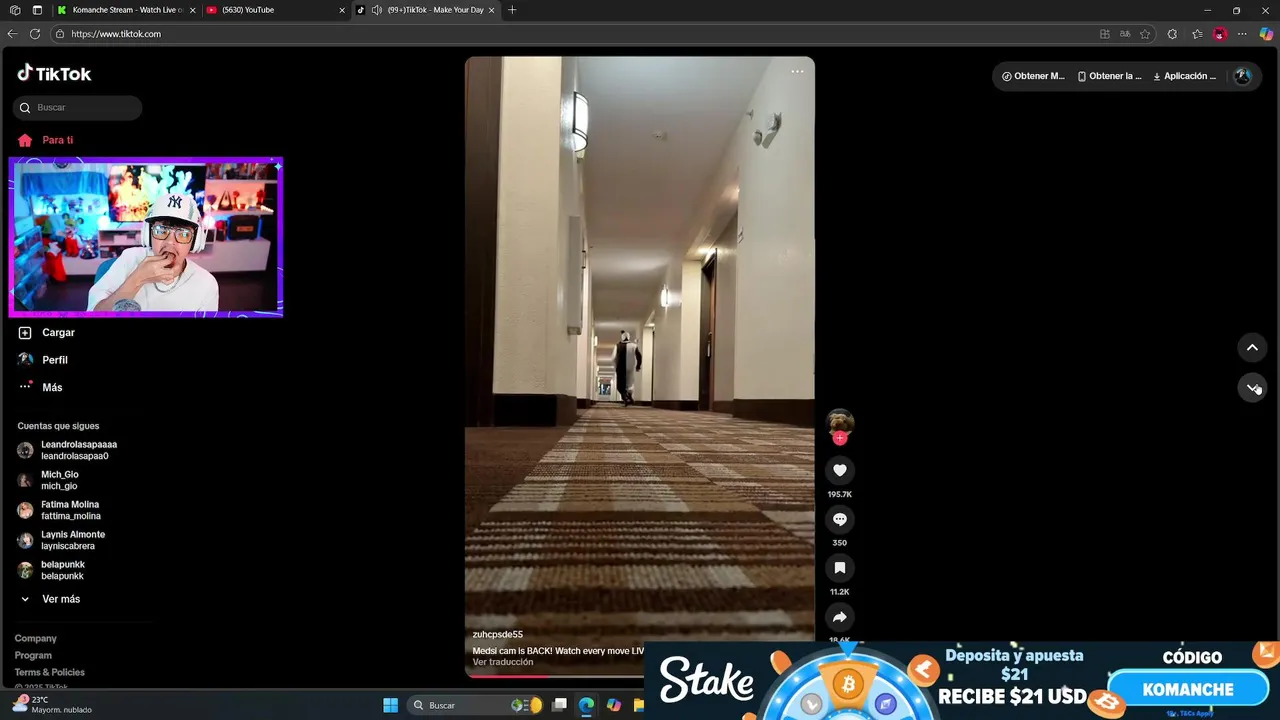
Task: Click the KOMANCHE code button on Stake banner
Action: coord(1188,689)
